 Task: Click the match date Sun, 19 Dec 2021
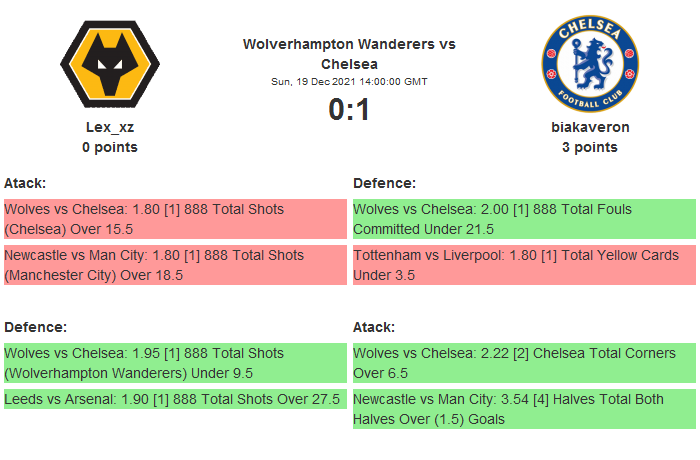click(x=349, y=81)
